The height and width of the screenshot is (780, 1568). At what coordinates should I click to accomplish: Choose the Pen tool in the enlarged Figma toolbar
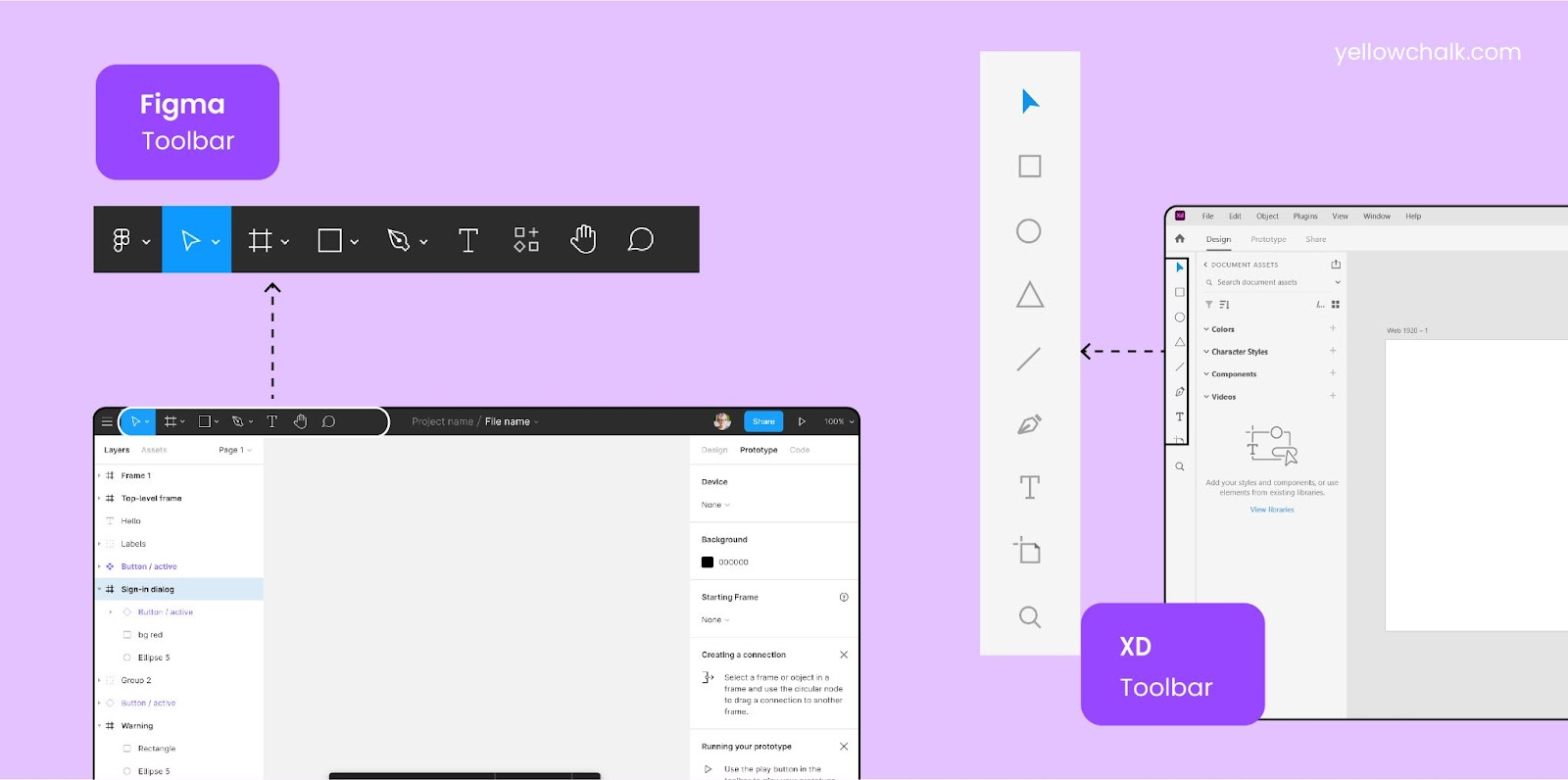coord(398,240)
